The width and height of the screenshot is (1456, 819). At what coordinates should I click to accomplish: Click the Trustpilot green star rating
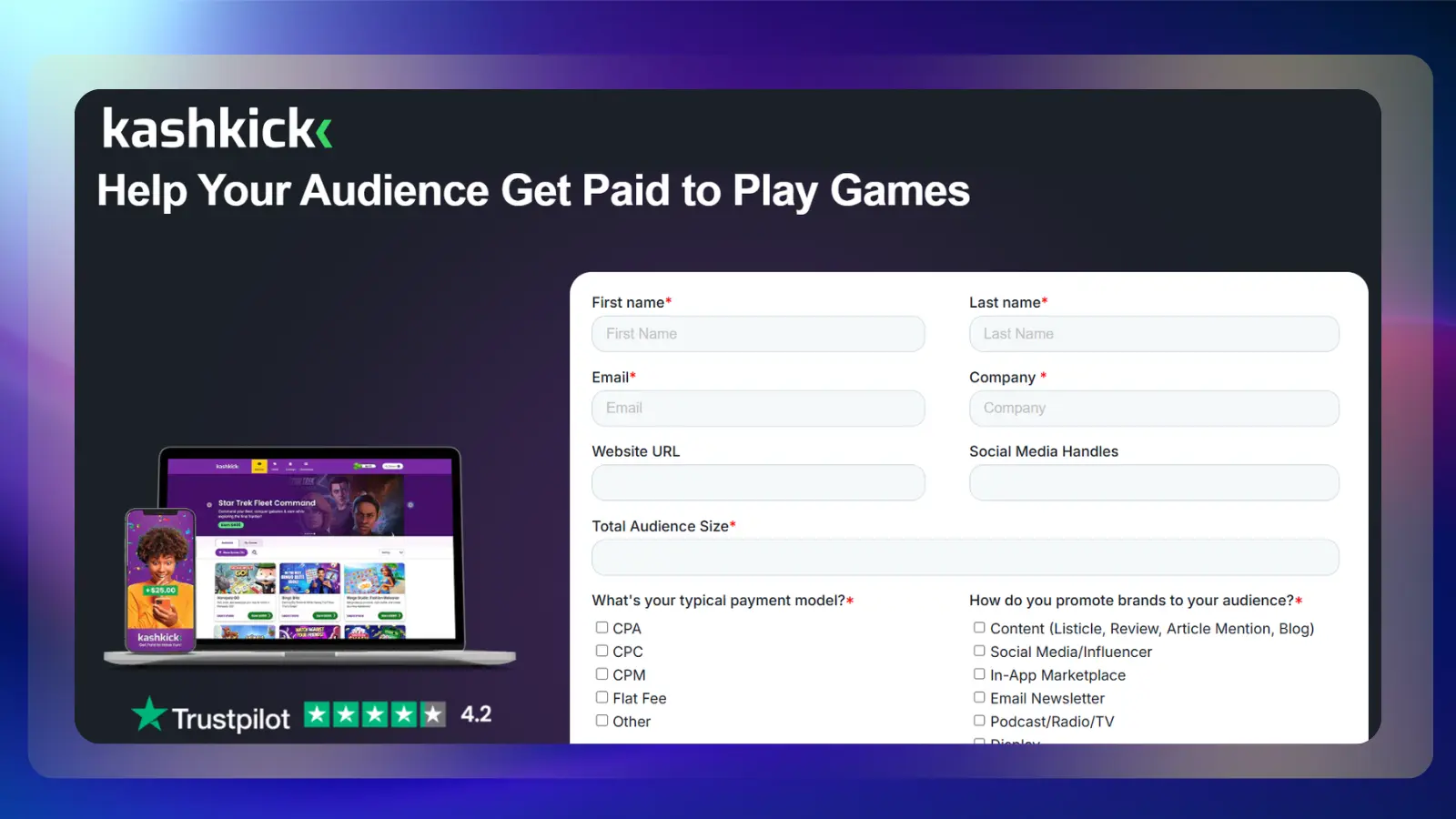(x=375, y=714)
